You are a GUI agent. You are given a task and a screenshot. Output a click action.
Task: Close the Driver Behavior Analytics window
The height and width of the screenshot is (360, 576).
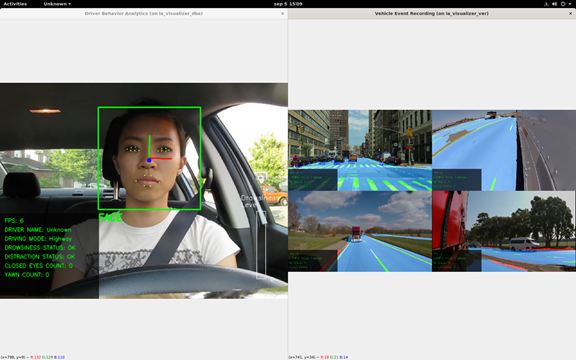tap(282, 14)
